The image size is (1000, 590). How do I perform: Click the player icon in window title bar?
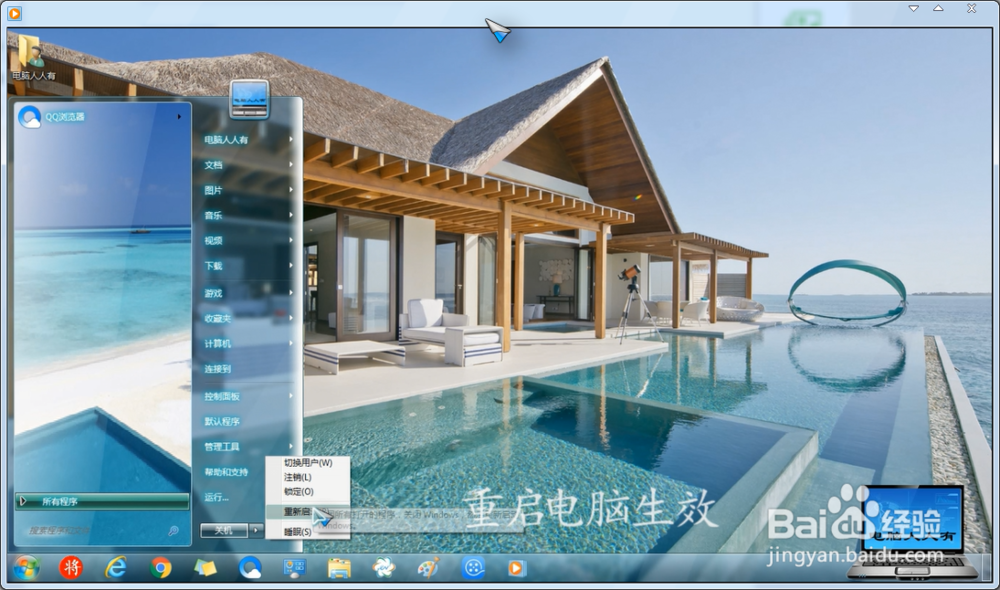coord(14,12)
